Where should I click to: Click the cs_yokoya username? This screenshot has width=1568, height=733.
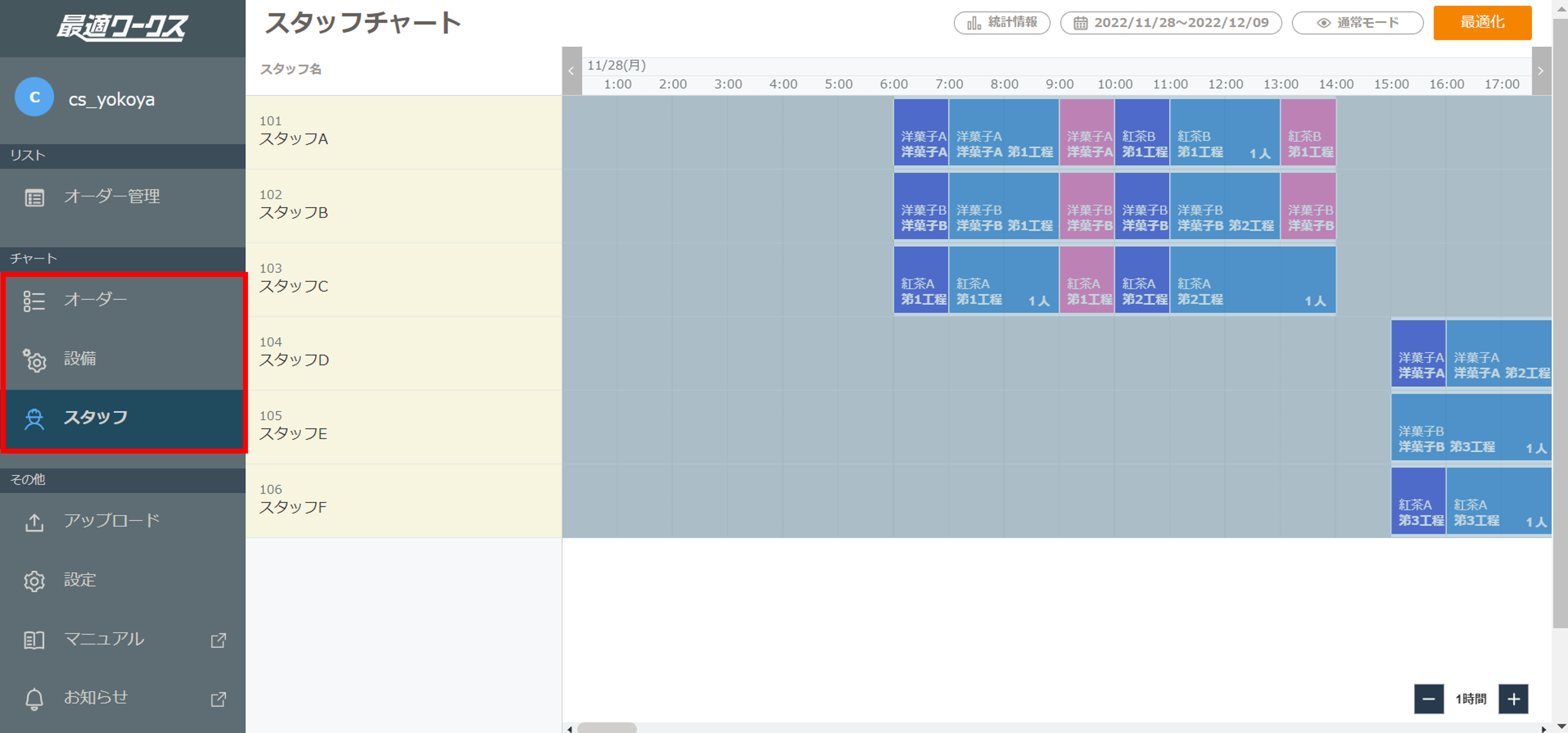point(111,99)
